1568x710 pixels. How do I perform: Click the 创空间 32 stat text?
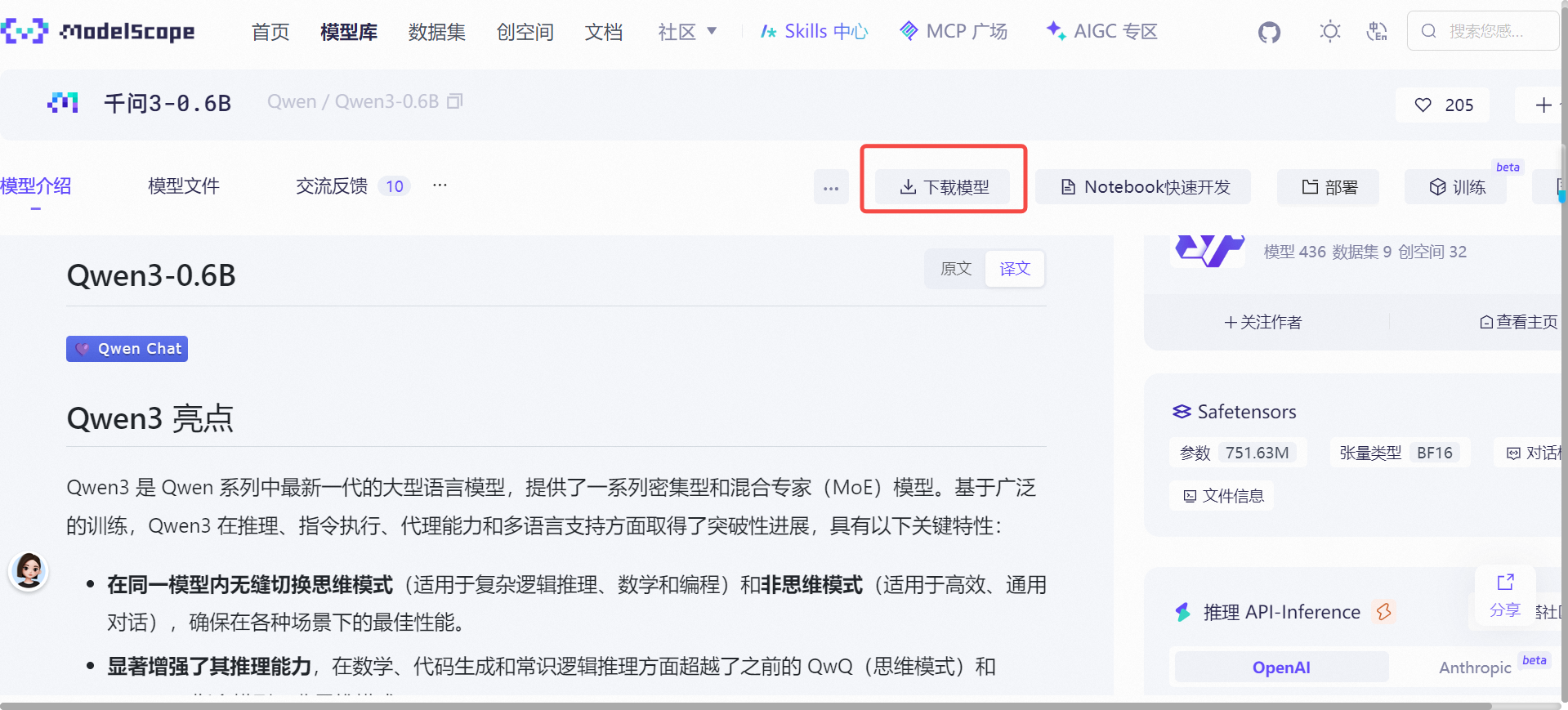coord(1432,252)
